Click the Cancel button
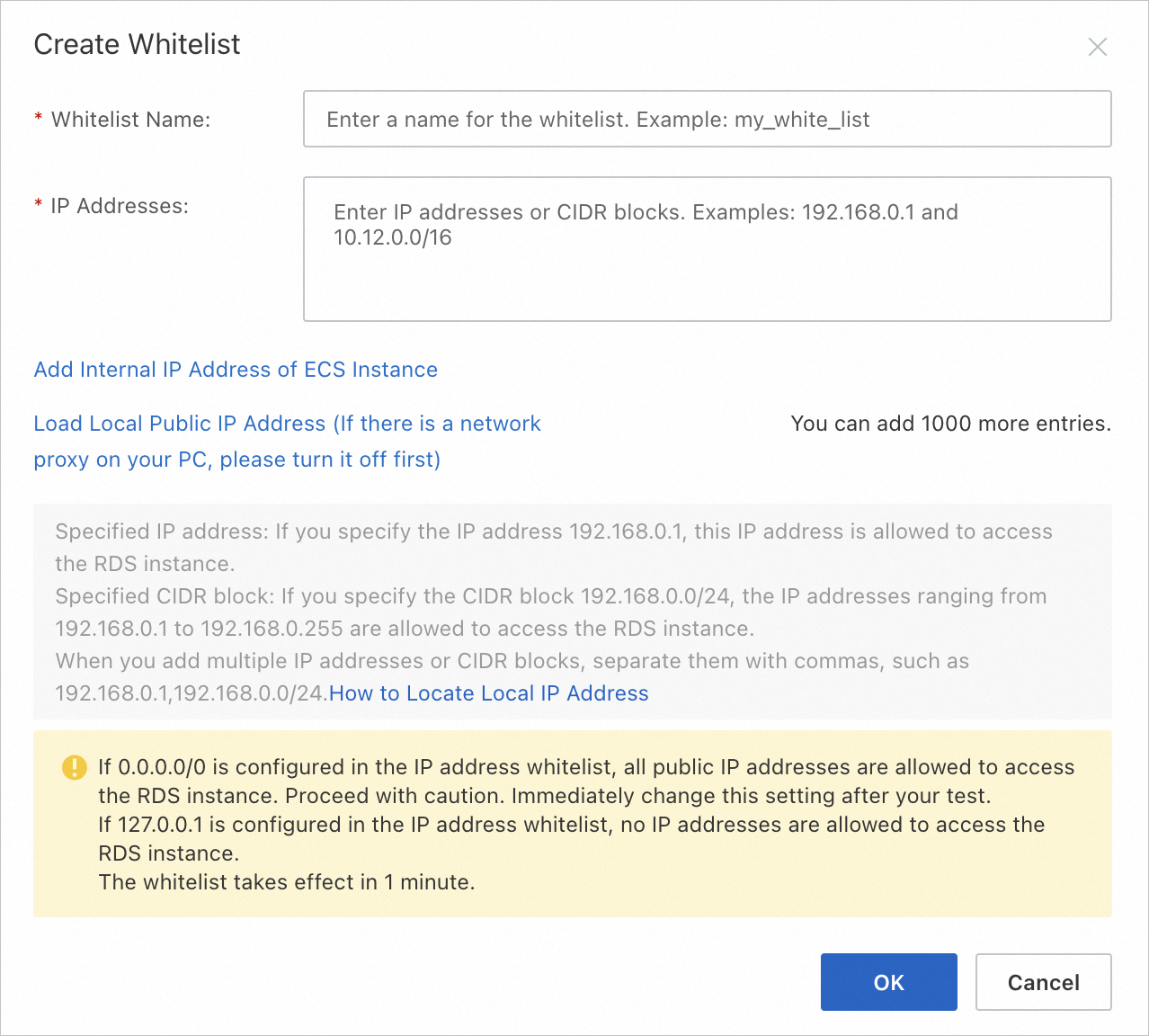 1043,982
